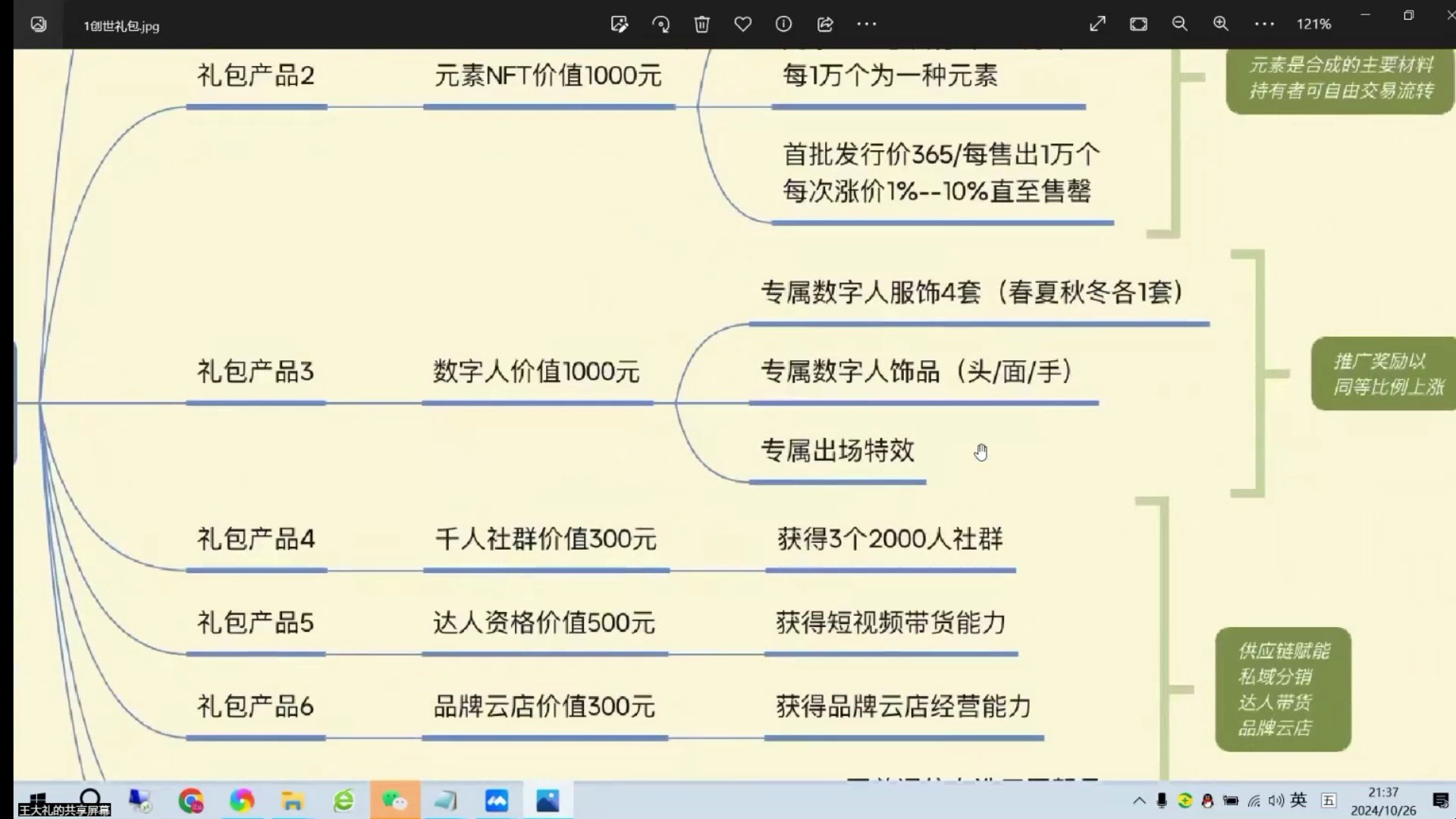The width and height of the screenshot is (1456, 819).
Task: Open the colorful swirl browser icon in taskbar
Action: click(242, 801)
